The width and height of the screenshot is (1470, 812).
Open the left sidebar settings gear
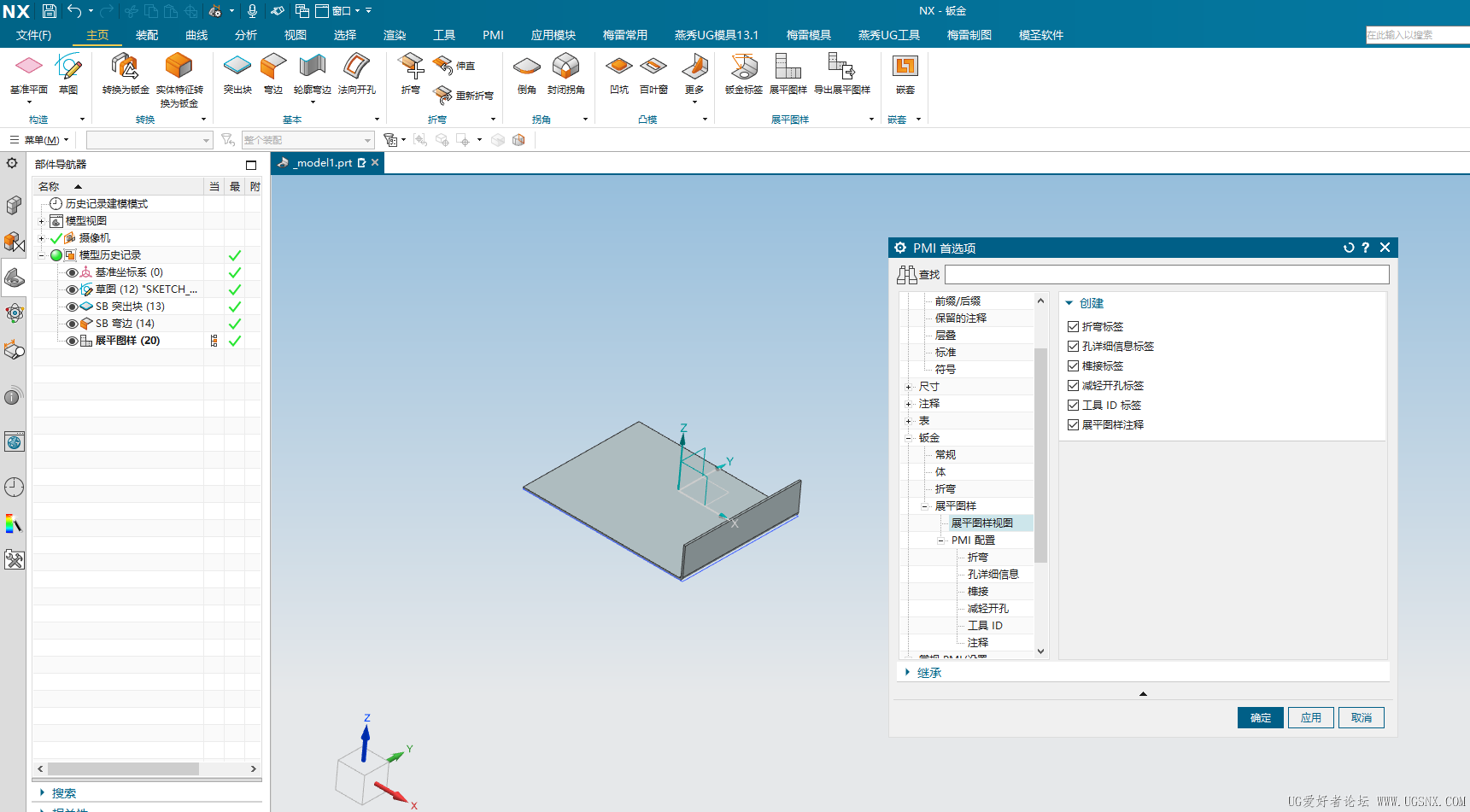click(12, 163)
